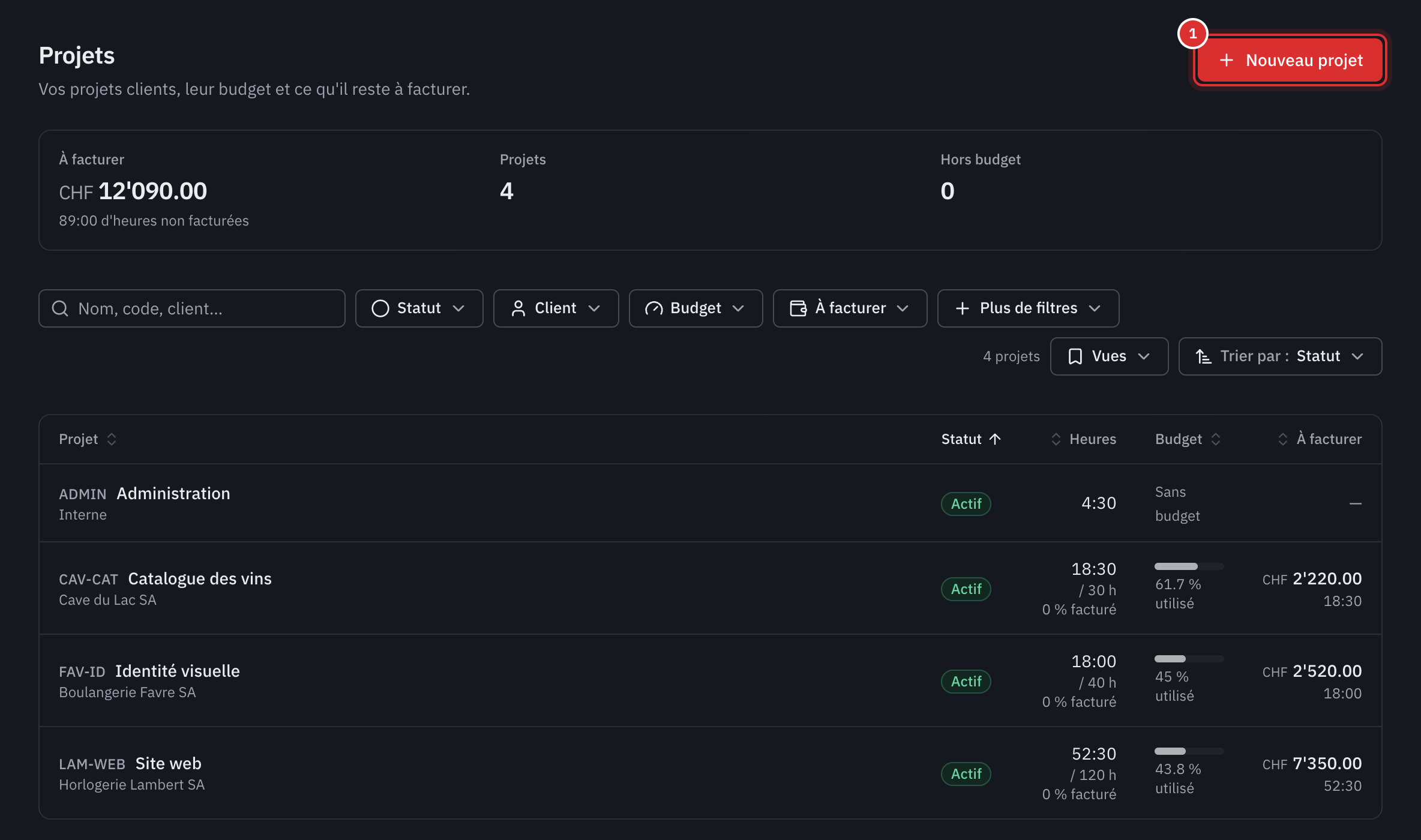1421x840 pixels.
Task: Toggle sorting on the Heures column header
Action: [x=1083, y=439]
